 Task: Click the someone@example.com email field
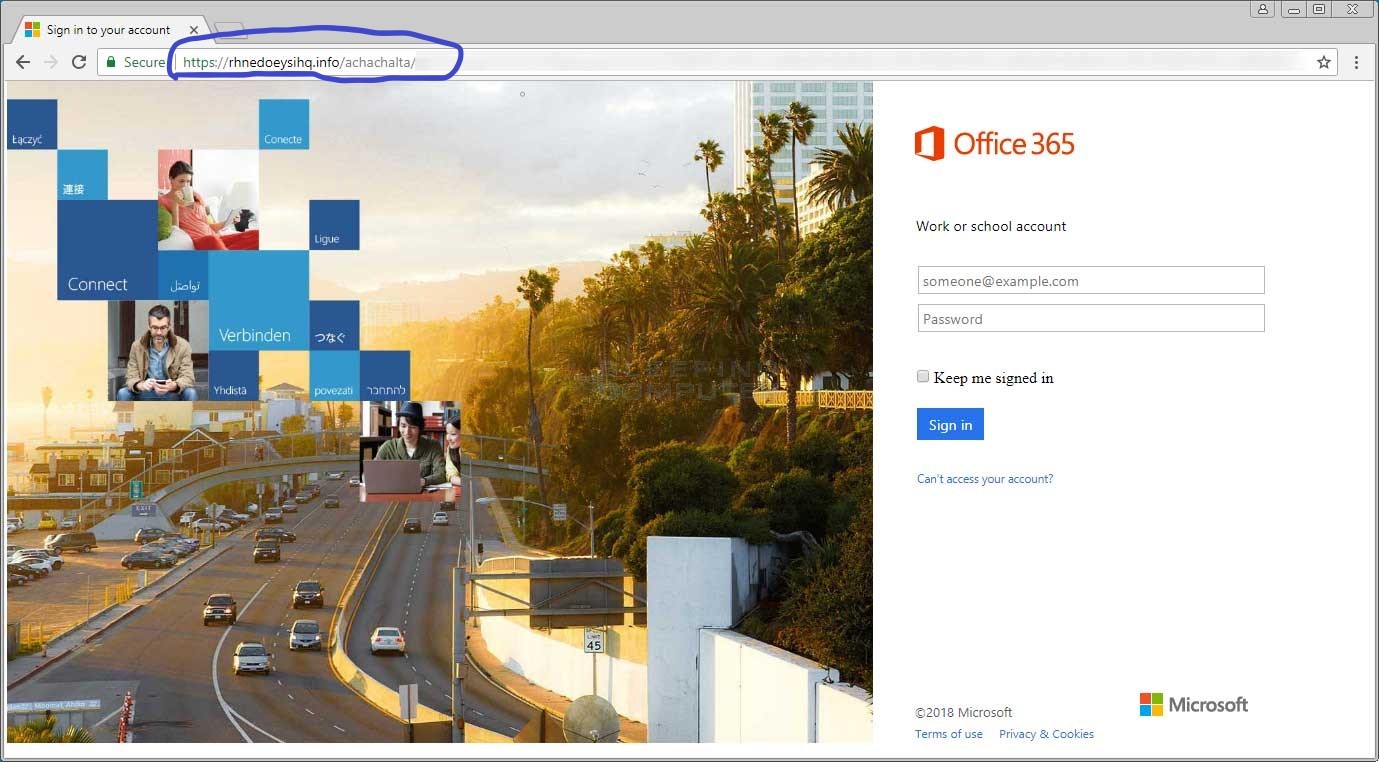1090,280
